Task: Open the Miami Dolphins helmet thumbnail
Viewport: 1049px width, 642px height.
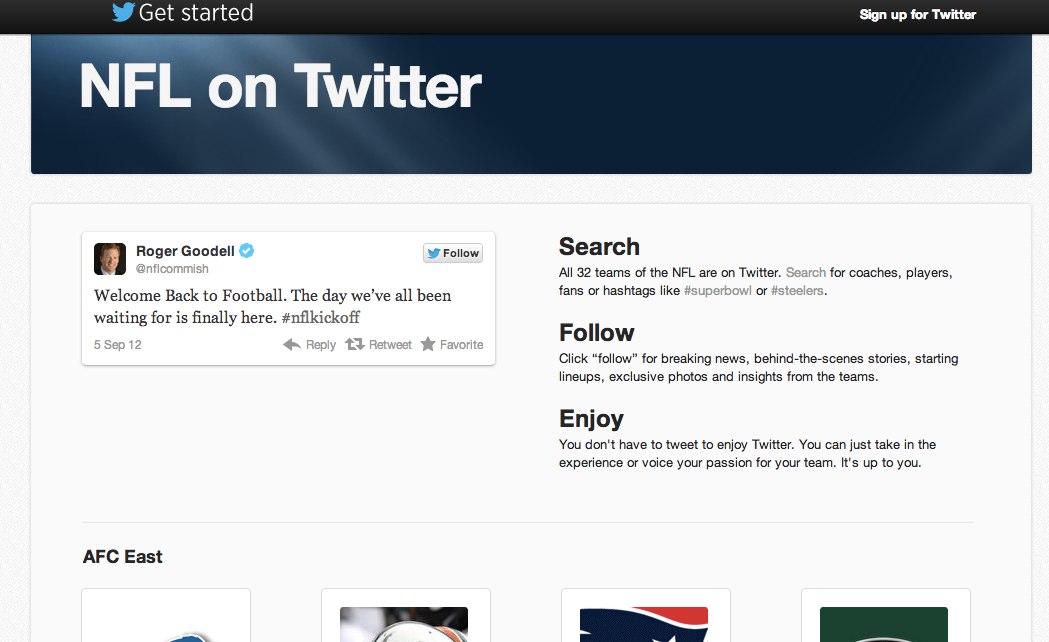Action: pos(404,625)
